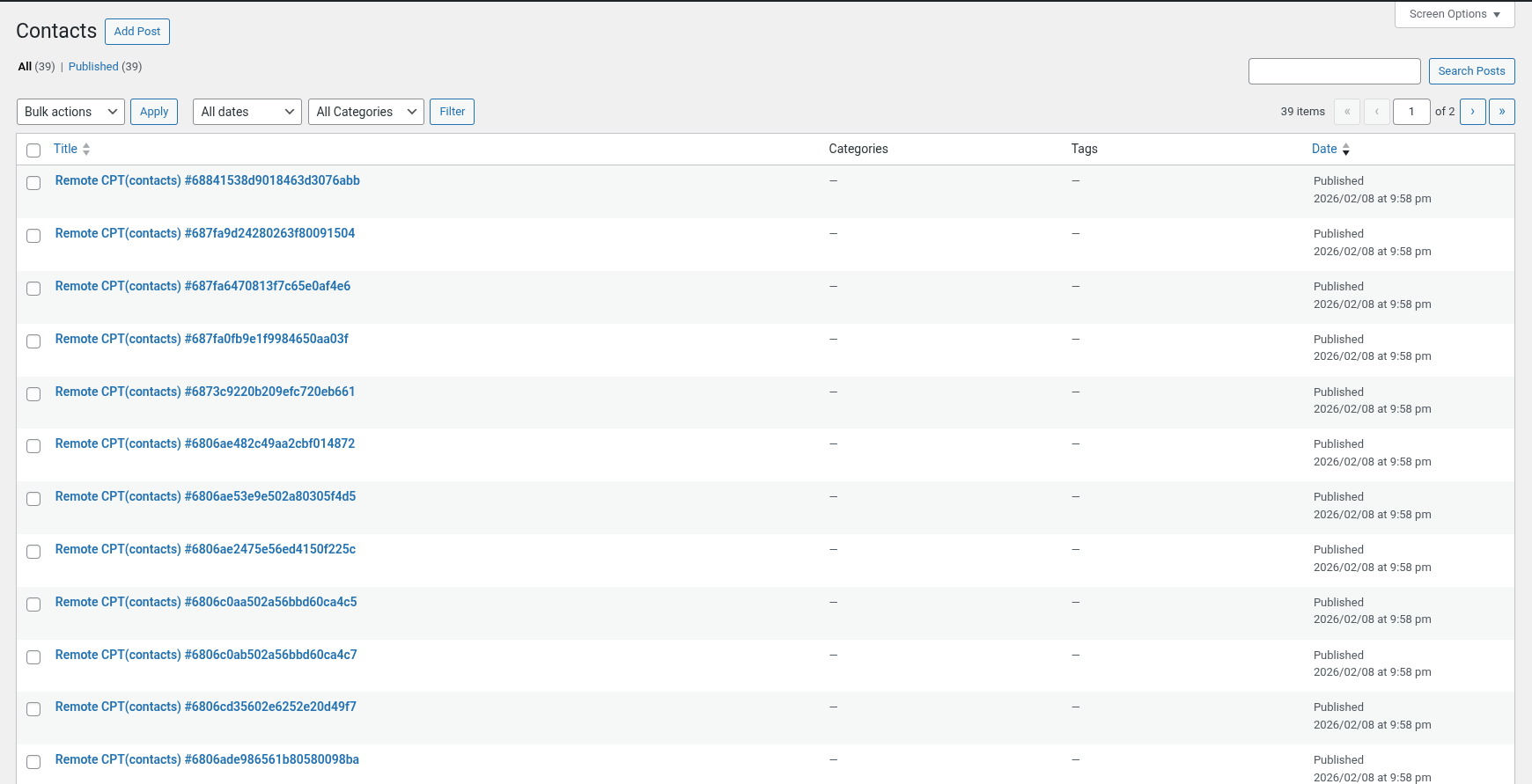Viewport: 1532px width, 784px height.
Task: Open the All Categories dropdown
Action: click(366, 112)
